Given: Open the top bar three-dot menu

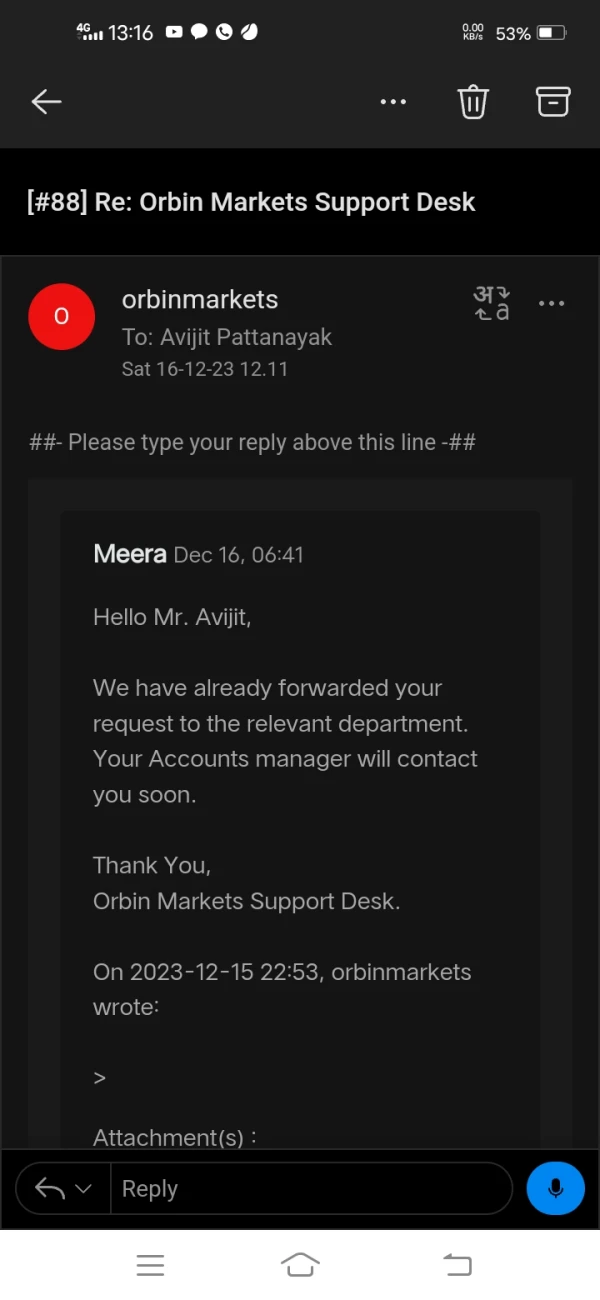Looking at the screenshot, I should (x=394, y=101).
